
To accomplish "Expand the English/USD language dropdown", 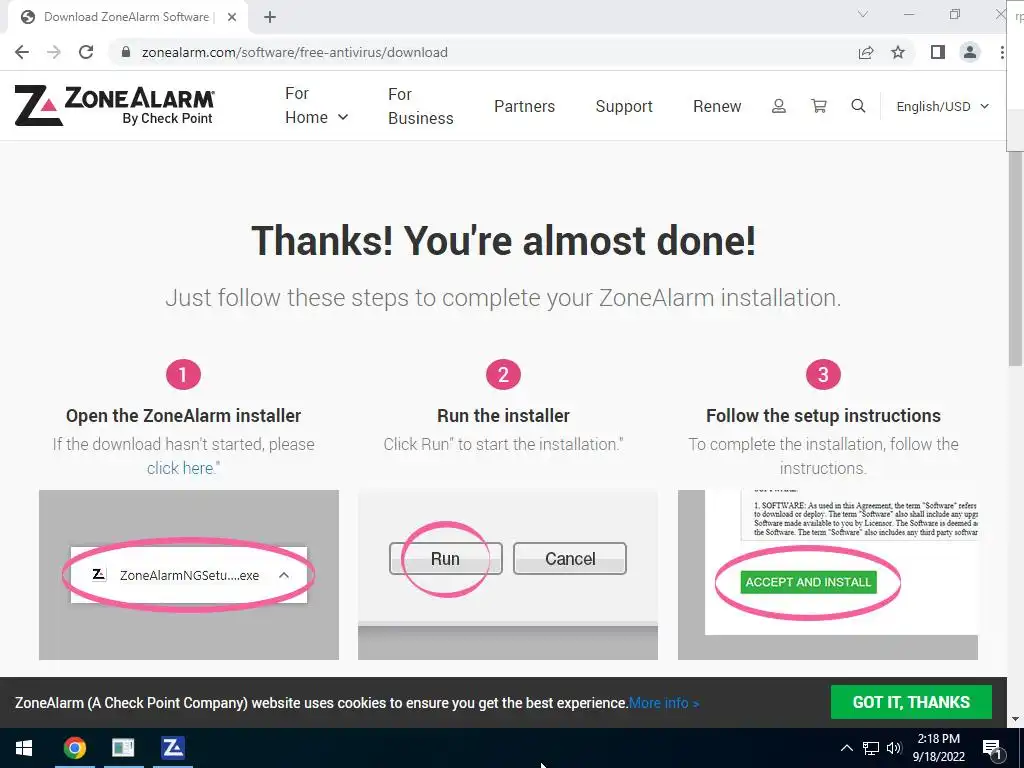I will click(942, 106).
